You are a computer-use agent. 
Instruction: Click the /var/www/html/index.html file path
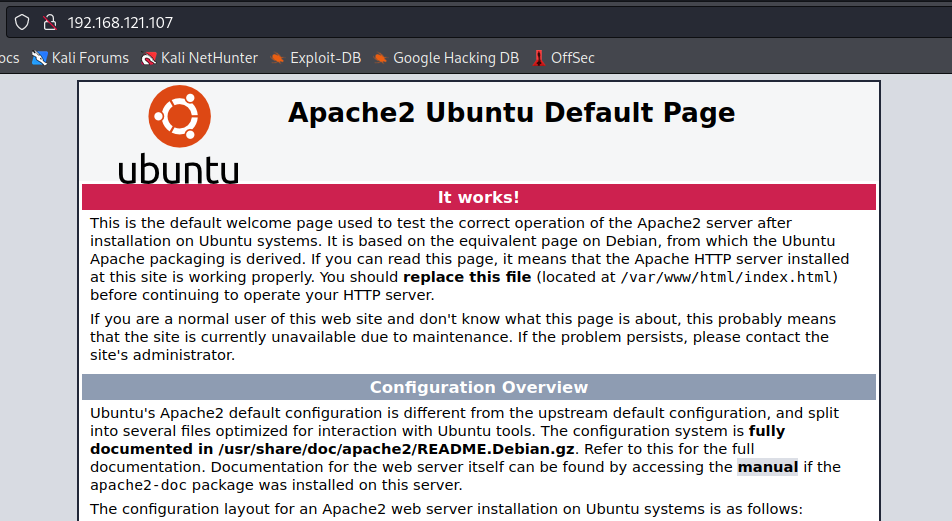click(725, 277)
